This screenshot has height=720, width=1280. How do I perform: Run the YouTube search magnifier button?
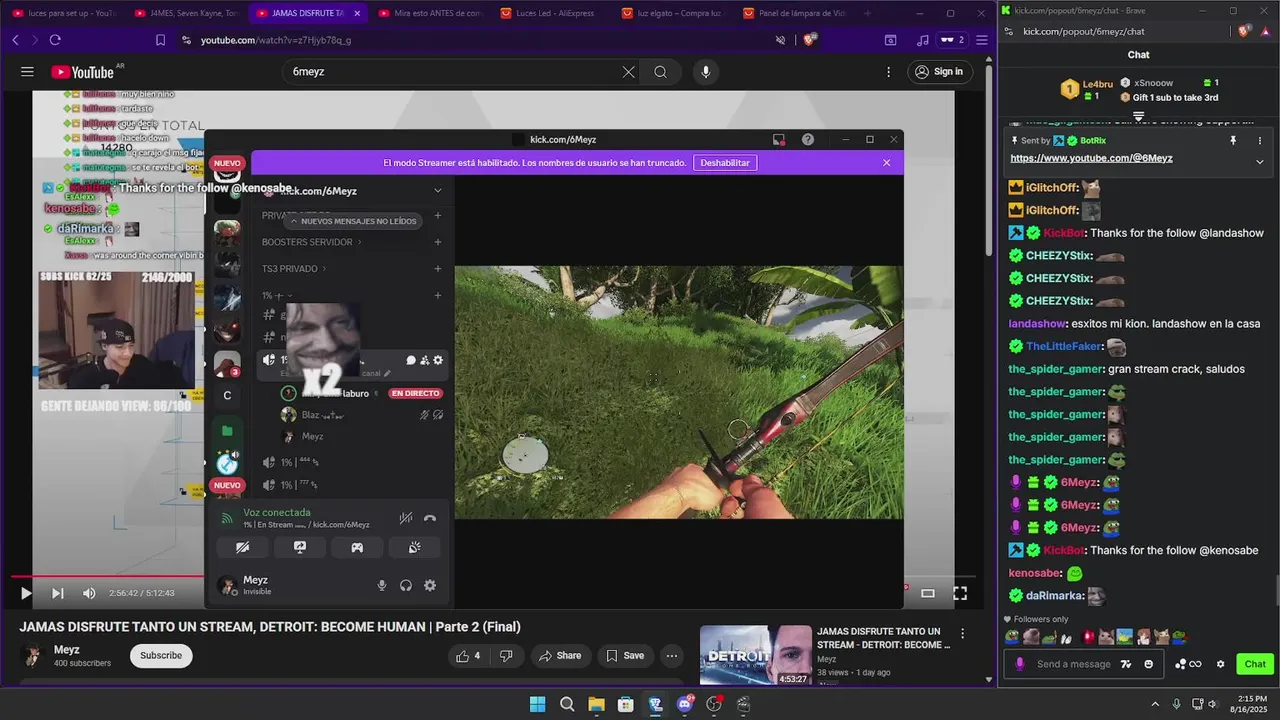660,72
